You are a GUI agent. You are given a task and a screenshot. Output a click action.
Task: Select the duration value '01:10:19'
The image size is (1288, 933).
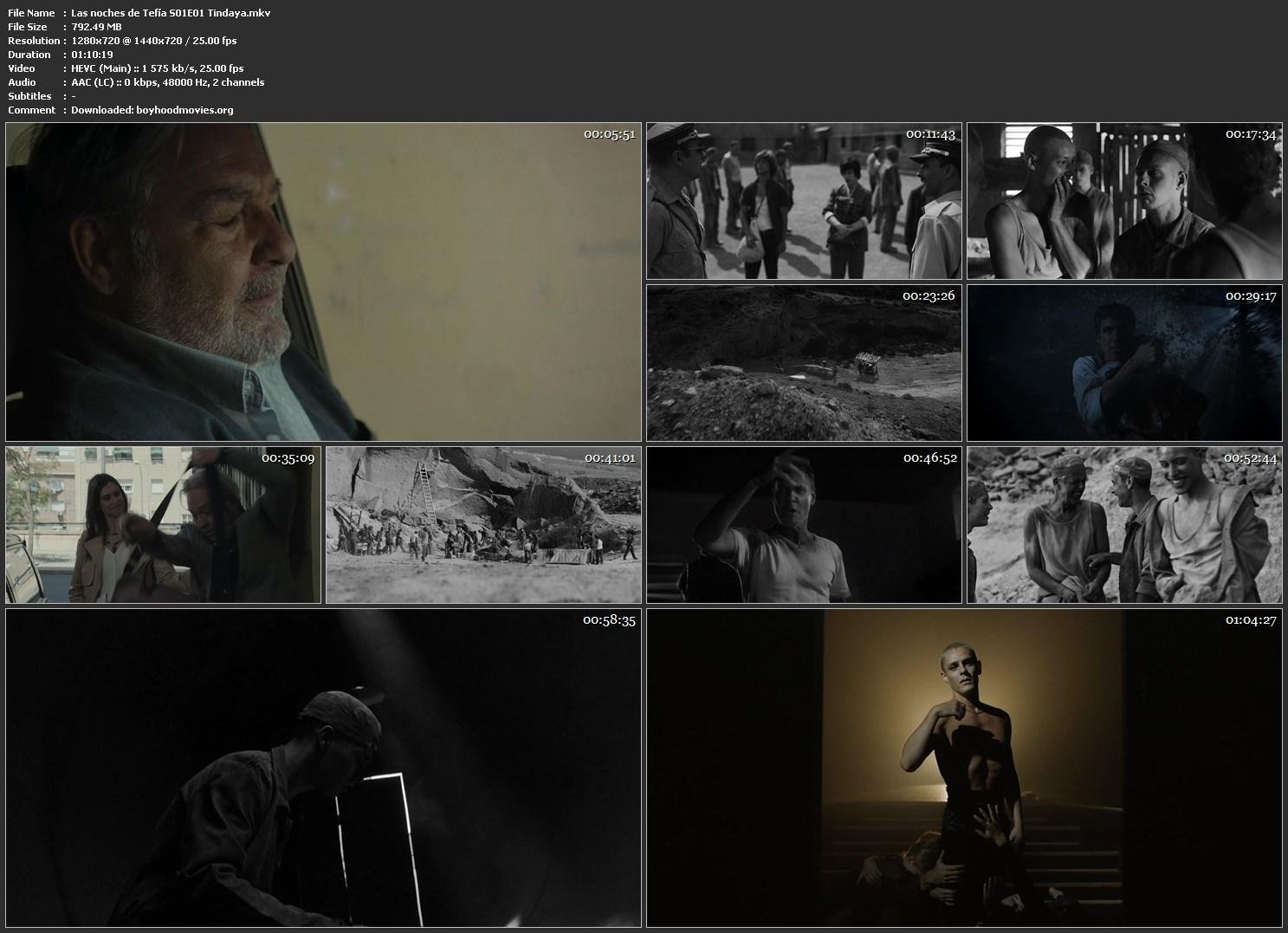(92, 55)
